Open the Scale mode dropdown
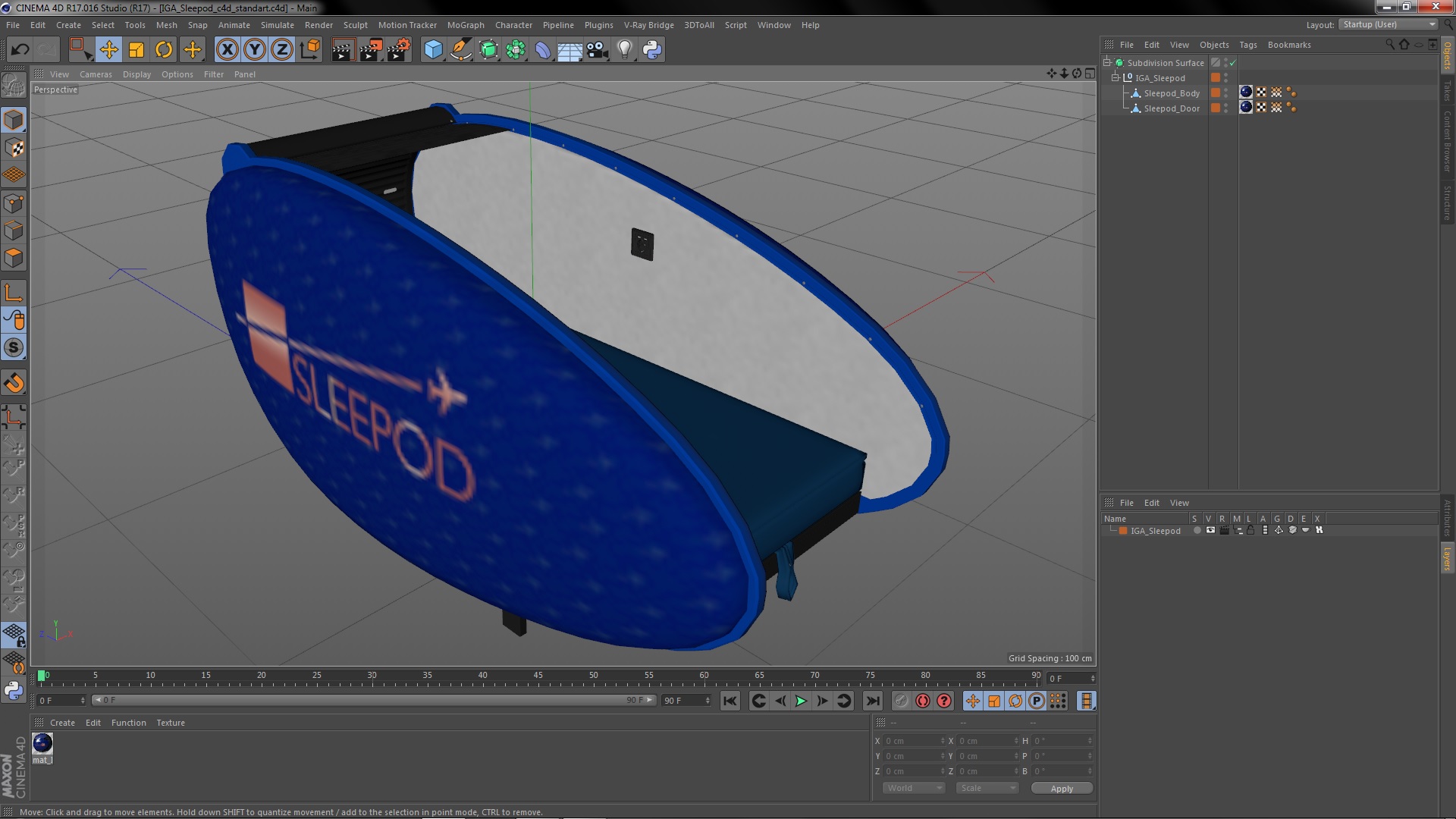Viewport: 1456px width, 819px height. pos(987,789)
